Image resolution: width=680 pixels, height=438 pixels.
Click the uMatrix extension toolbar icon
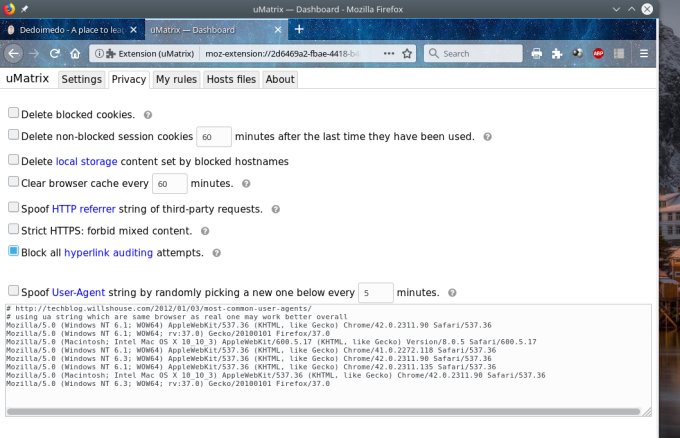577,53
